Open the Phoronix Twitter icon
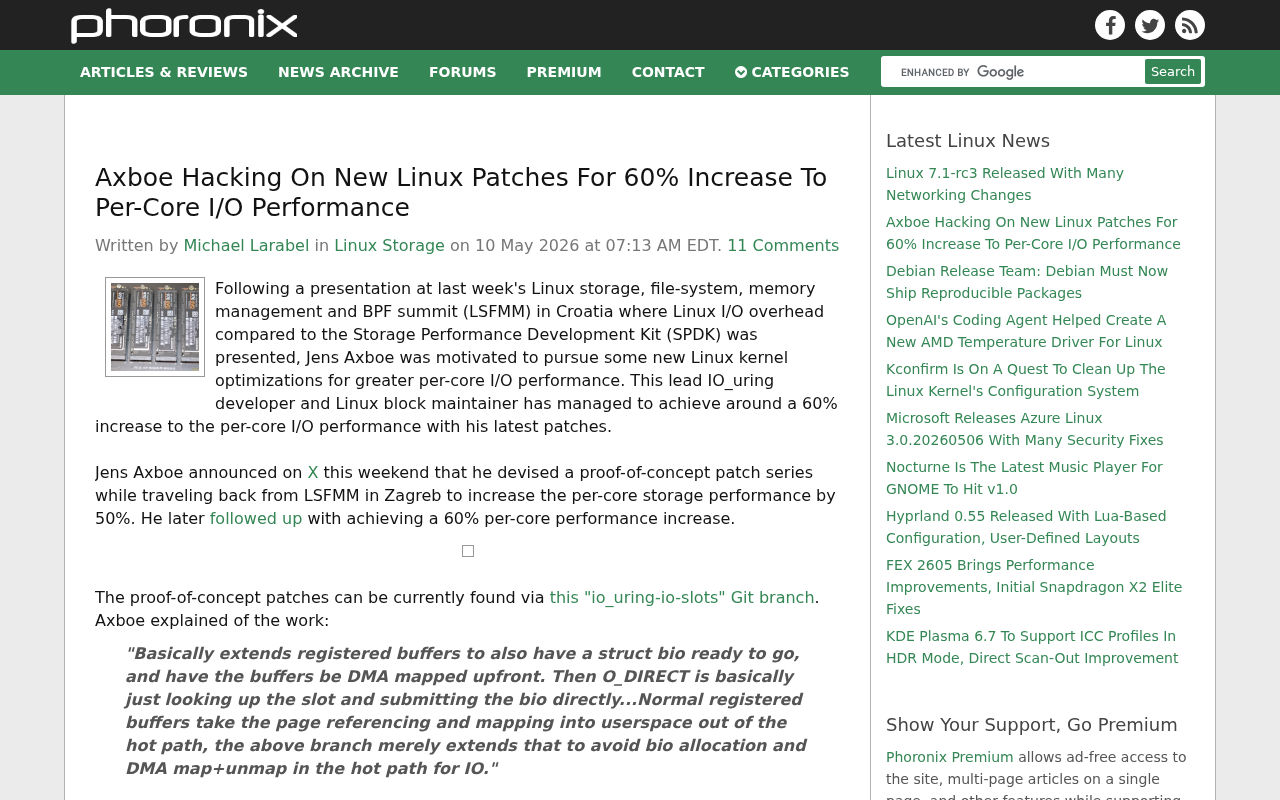 tap(1150, 25)
